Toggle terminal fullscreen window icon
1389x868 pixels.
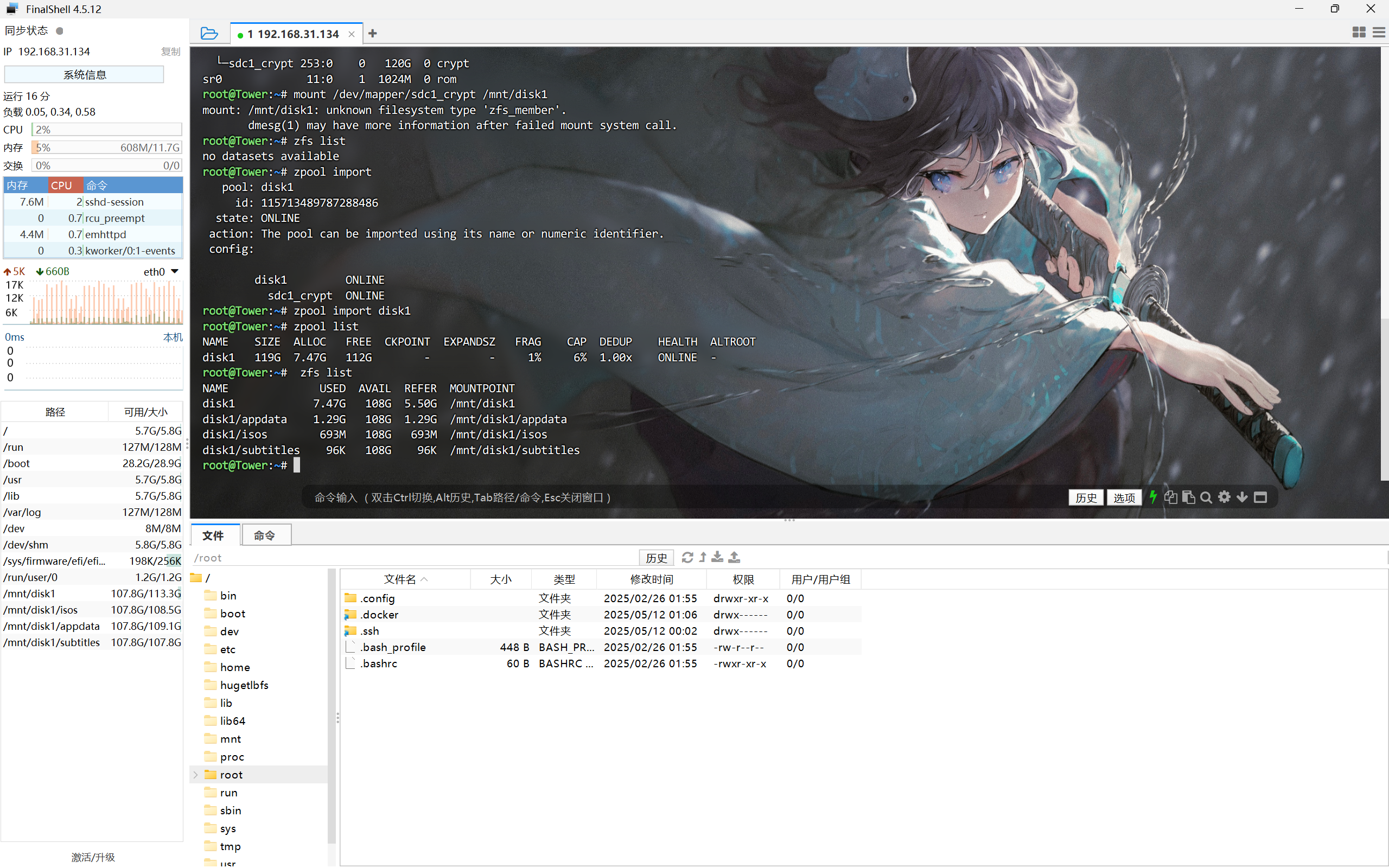1260,497
